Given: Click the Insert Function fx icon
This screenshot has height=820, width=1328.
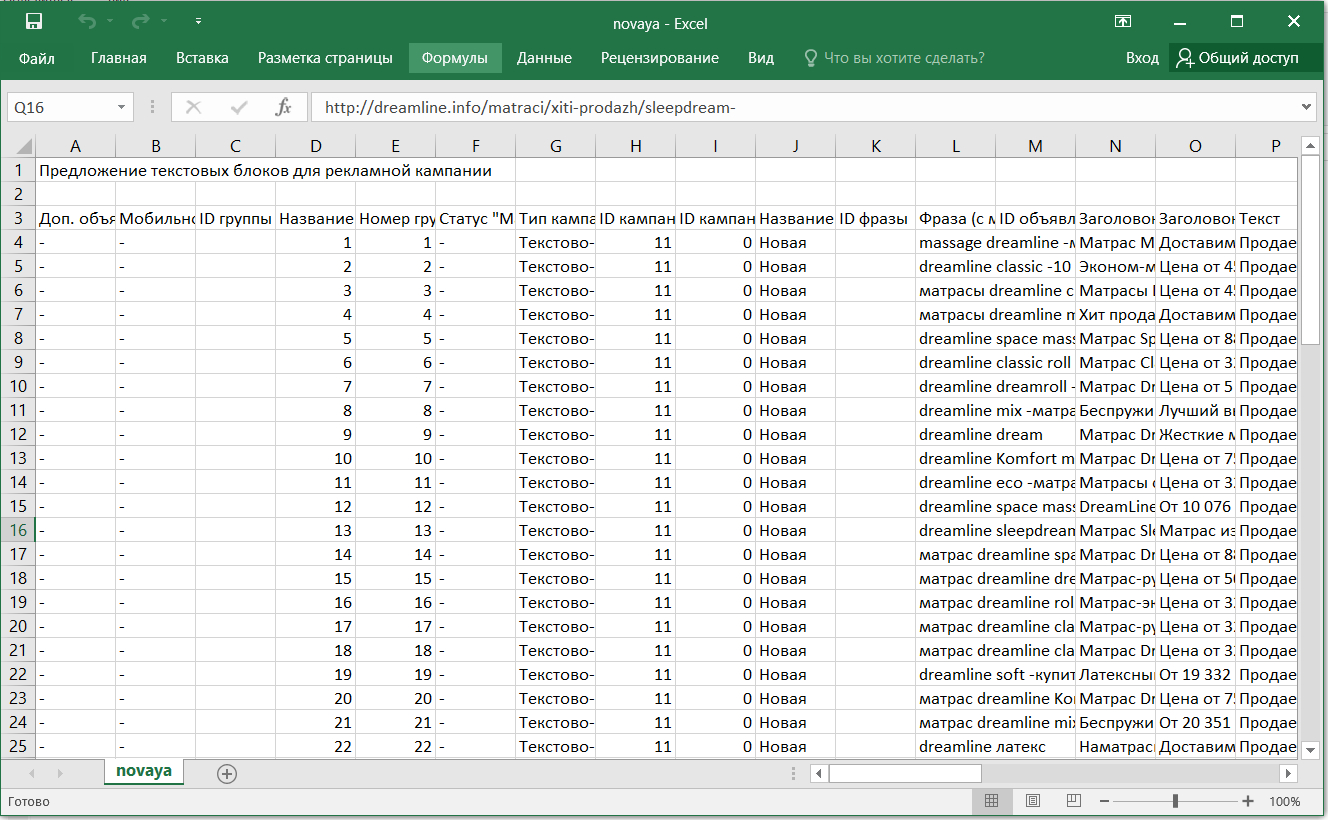Looking at the screenshot, I should coord(284,107).
